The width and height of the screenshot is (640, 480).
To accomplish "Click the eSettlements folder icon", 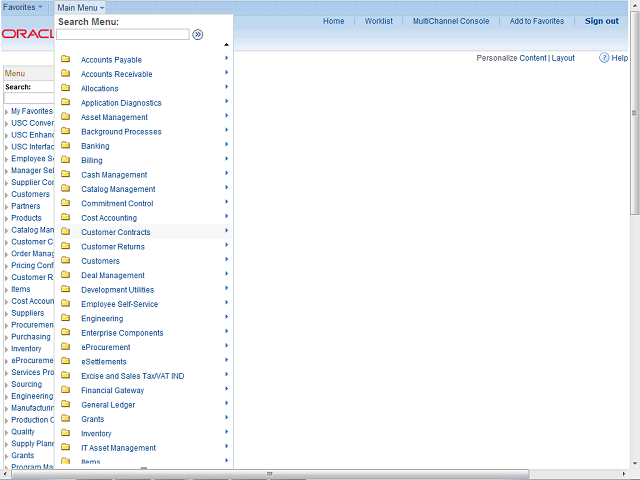I will click(x=65, y=361).
